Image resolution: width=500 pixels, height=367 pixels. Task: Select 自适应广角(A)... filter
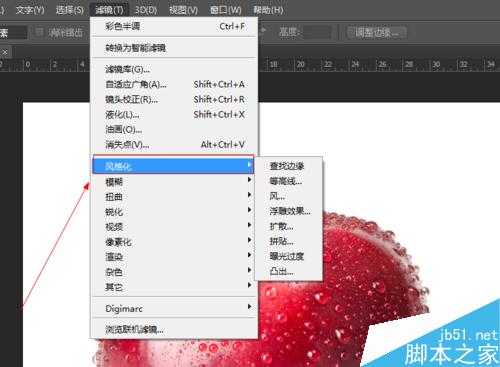click(174, 84)
